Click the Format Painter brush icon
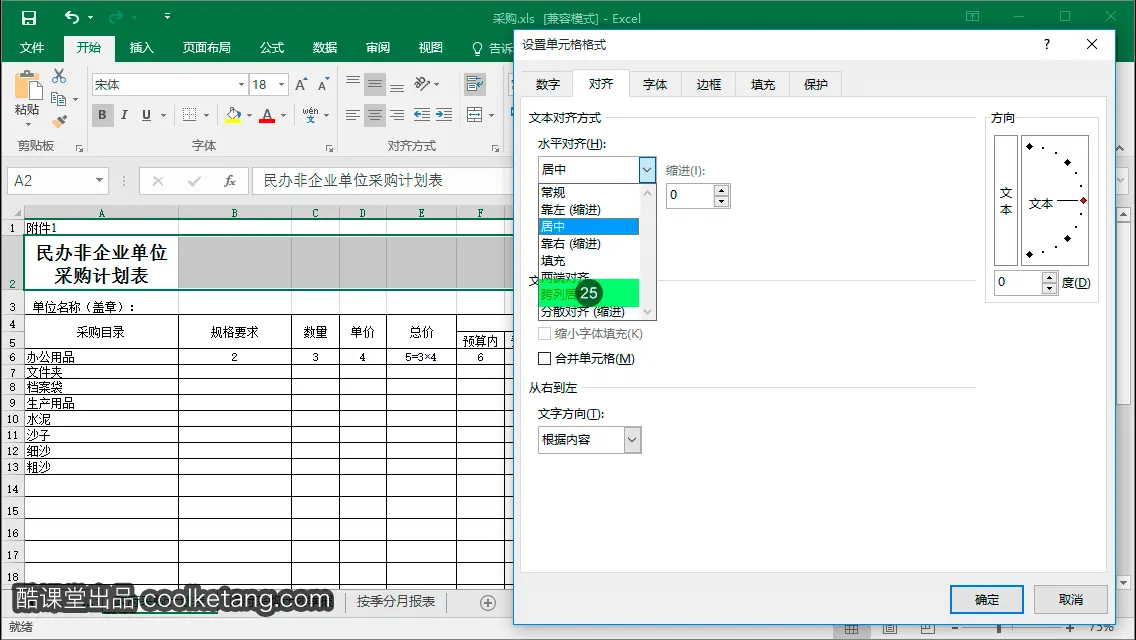 59,121
